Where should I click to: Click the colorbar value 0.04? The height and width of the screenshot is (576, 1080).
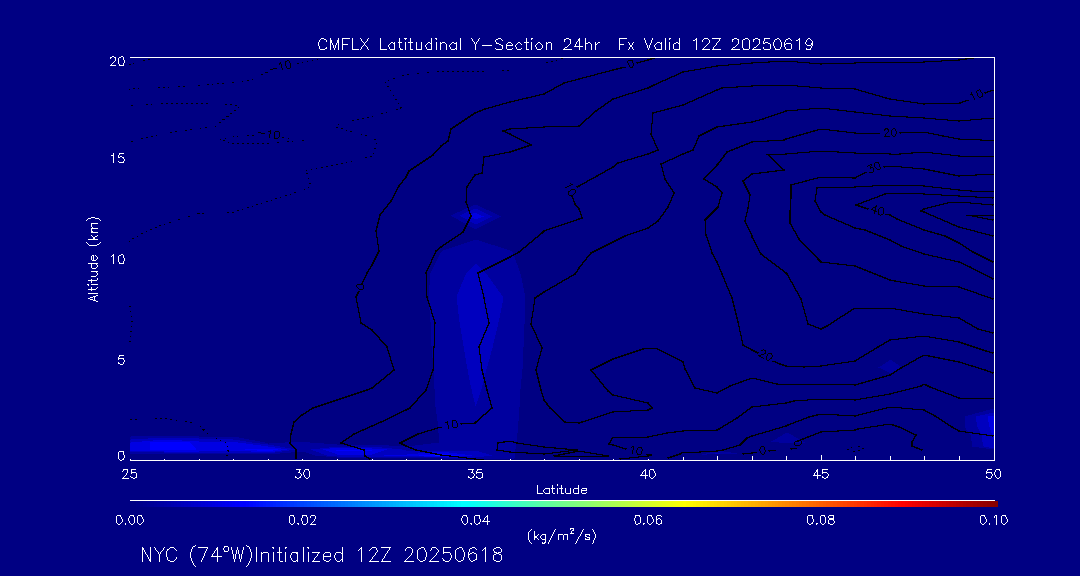(x=475, y=520)
